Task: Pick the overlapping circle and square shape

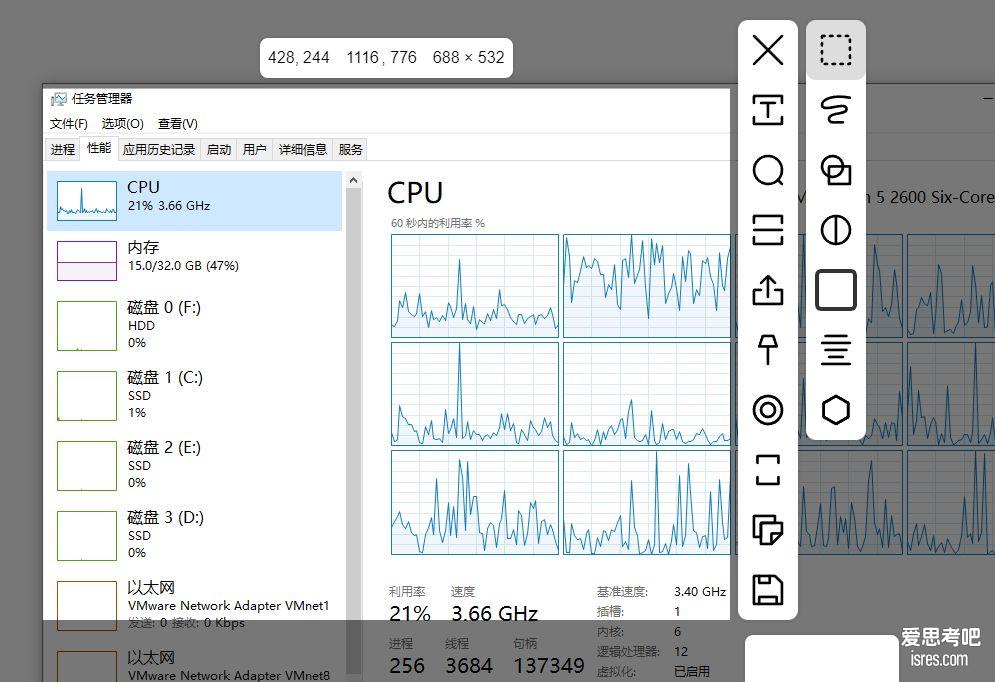Action: (836, 170)
